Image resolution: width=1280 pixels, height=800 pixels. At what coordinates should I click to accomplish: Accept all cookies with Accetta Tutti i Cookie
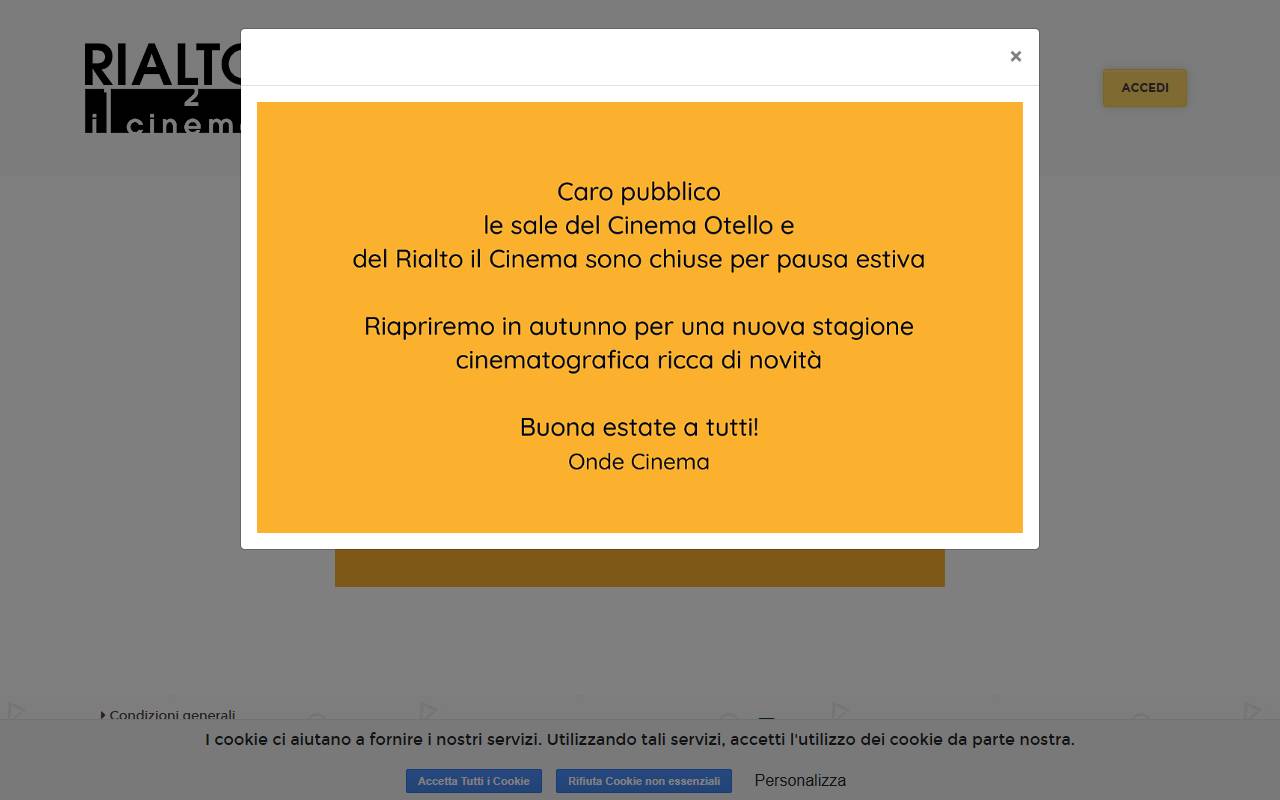pos(474,781)
